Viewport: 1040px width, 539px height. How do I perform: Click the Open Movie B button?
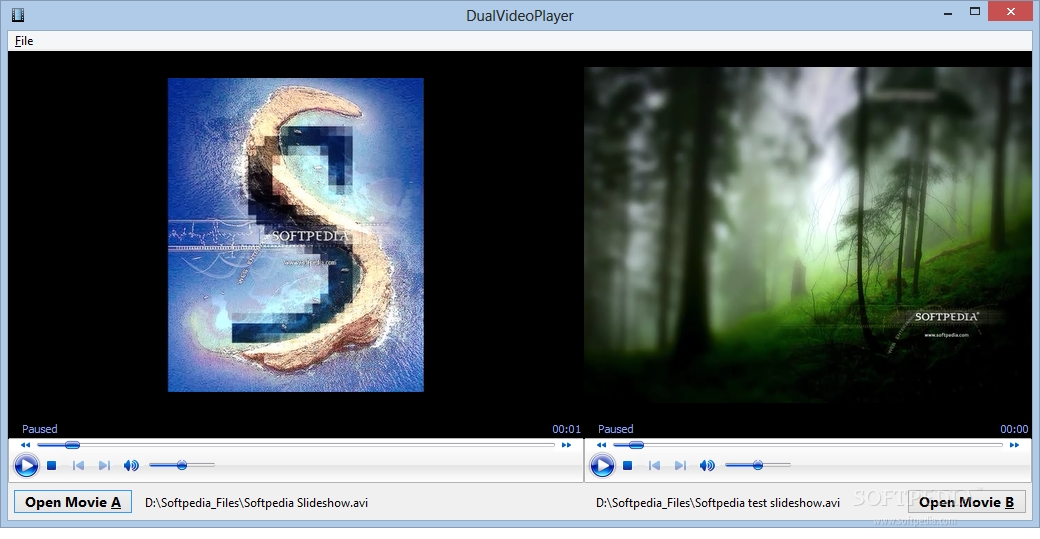pos(966,502)
